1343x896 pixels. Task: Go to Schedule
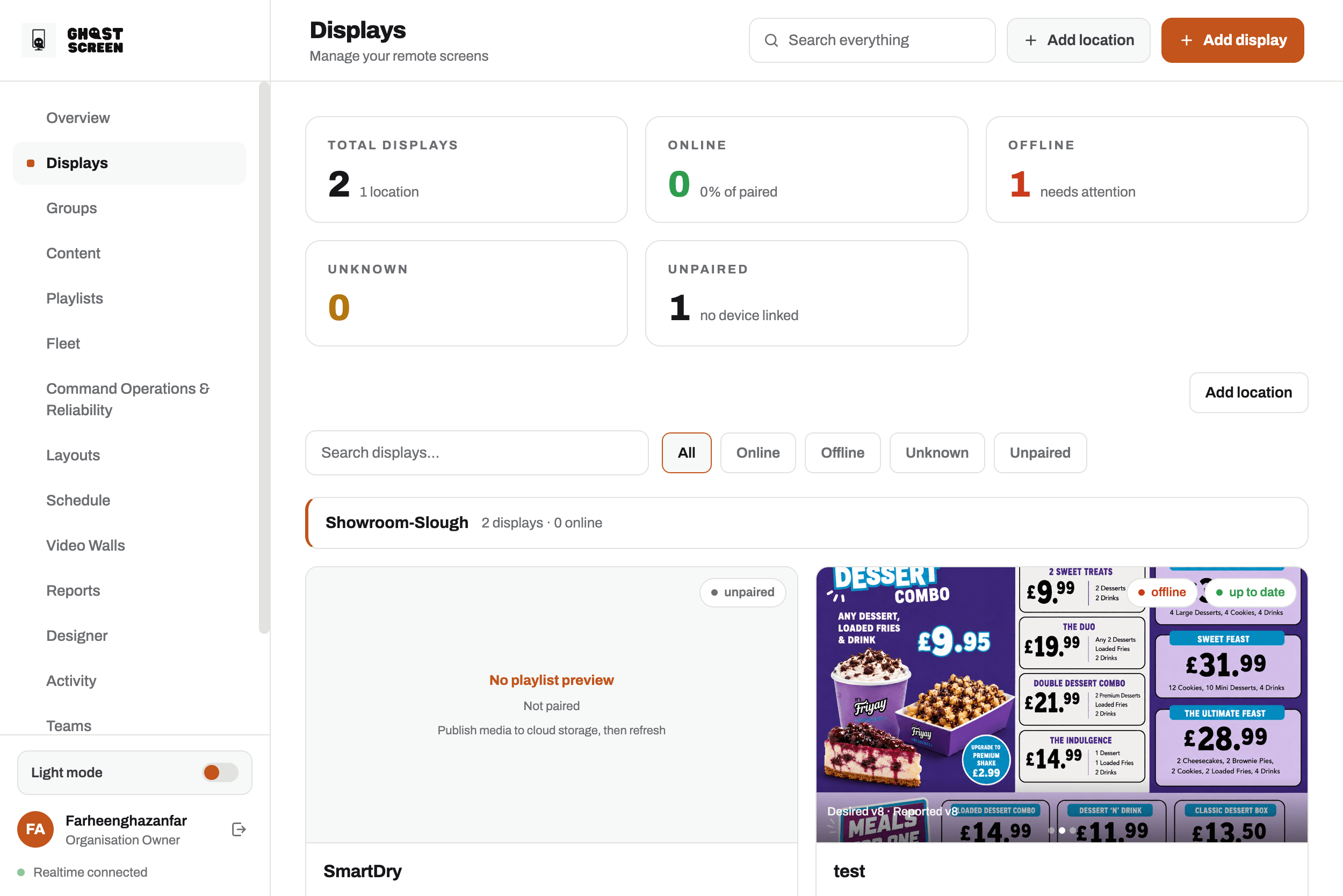click(78, 501)
